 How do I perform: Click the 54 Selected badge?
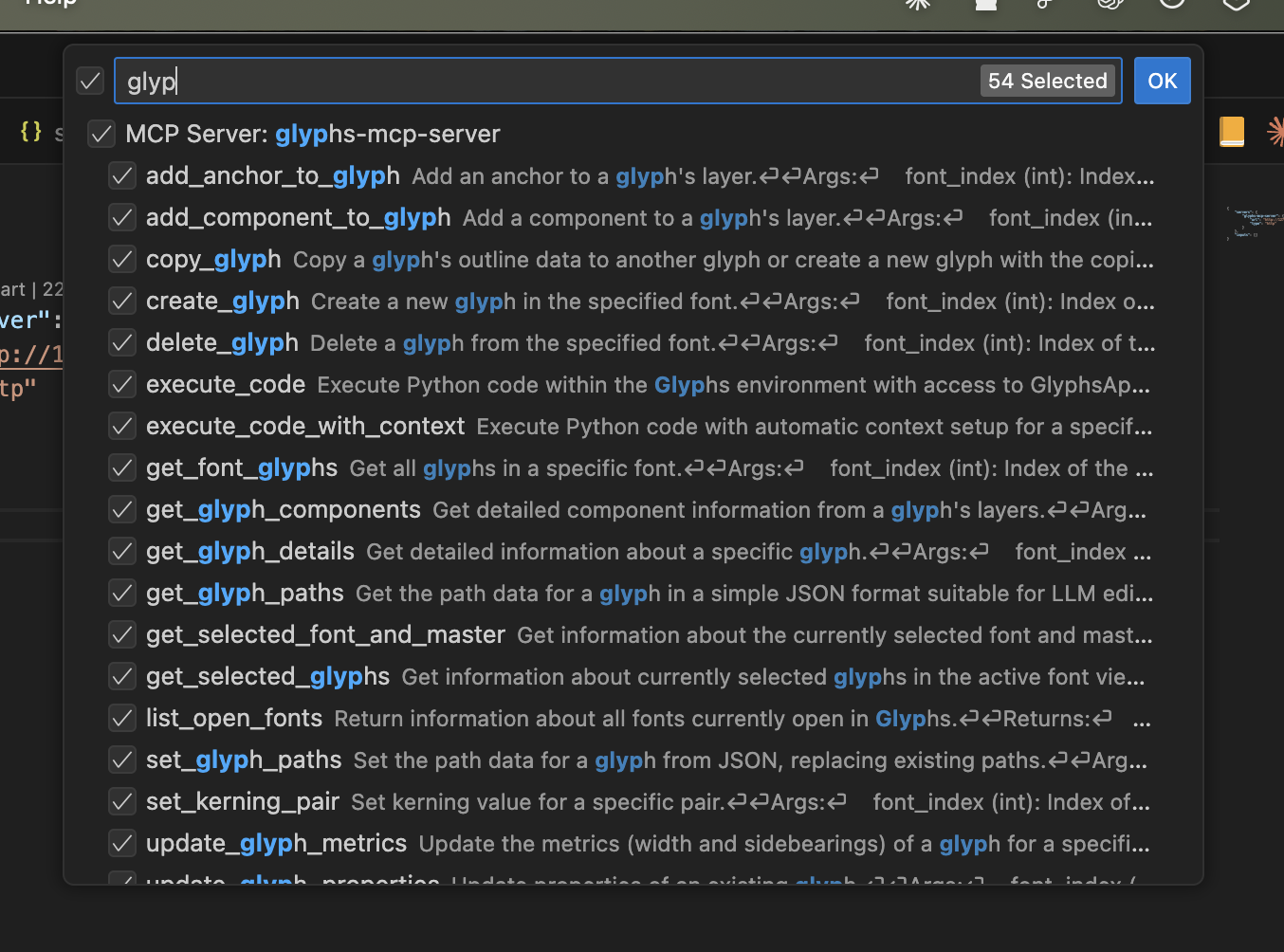1047,82
